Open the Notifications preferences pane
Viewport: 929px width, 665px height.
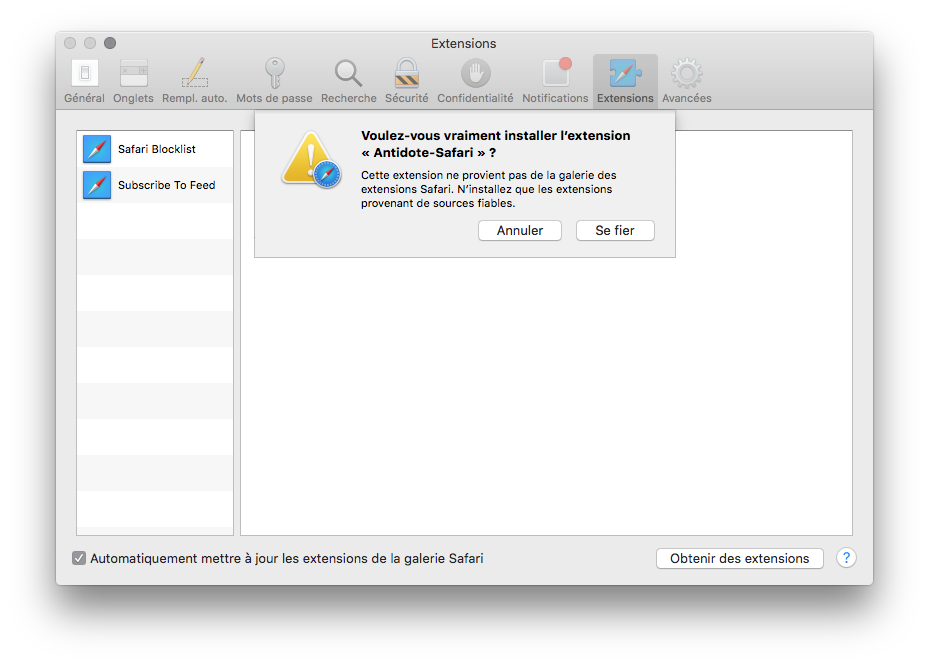[x=555, y=81]
